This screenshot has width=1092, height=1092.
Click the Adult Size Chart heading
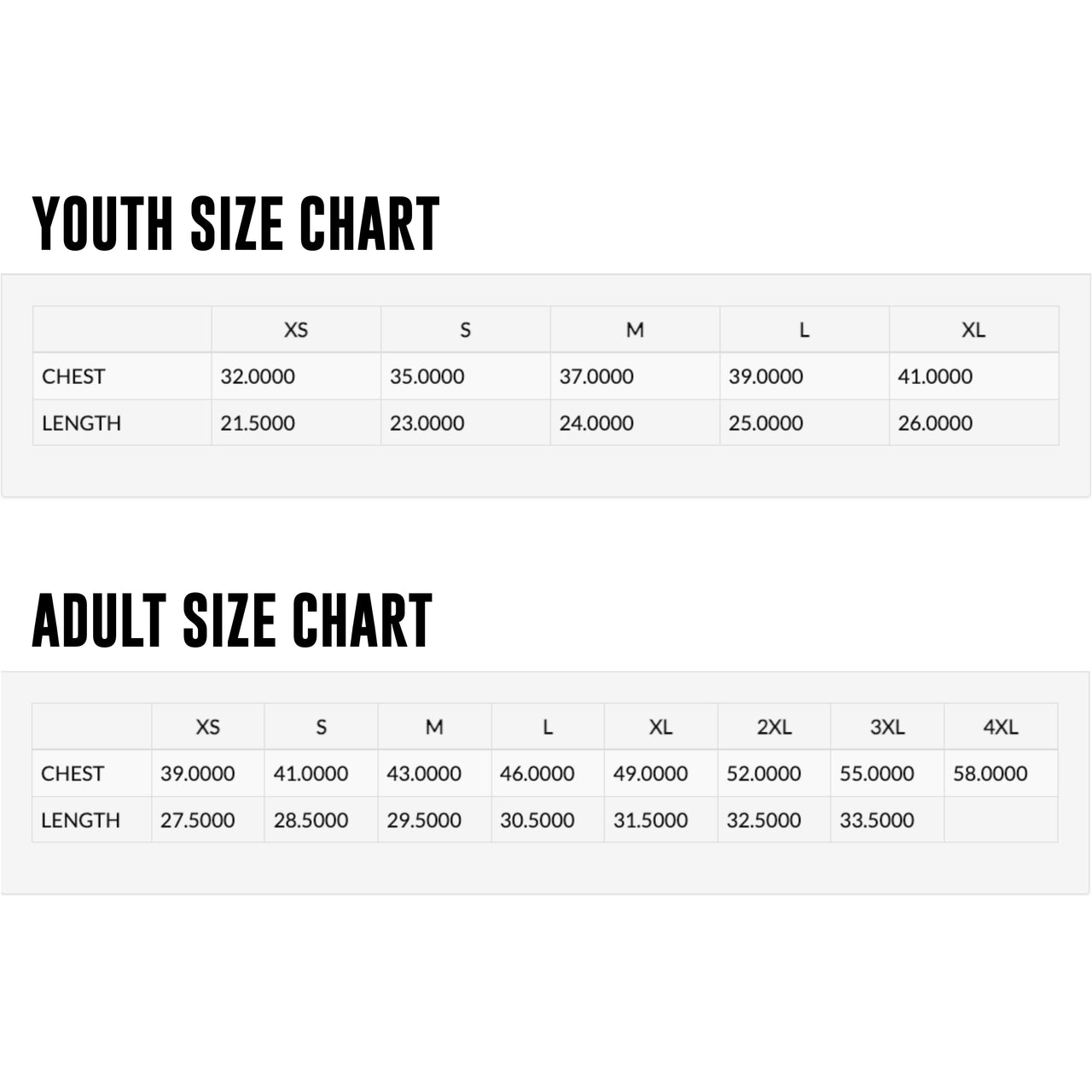[x=232, y=620]
